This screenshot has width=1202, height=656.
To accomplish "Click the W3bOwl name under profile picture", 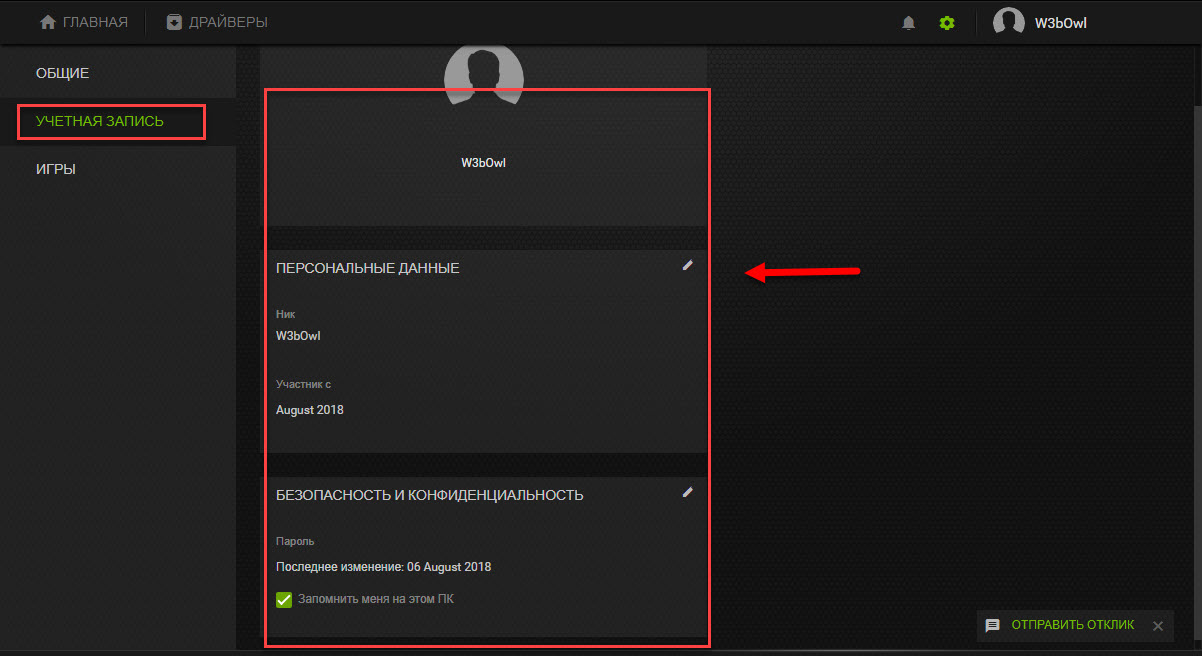I will 483,163.
